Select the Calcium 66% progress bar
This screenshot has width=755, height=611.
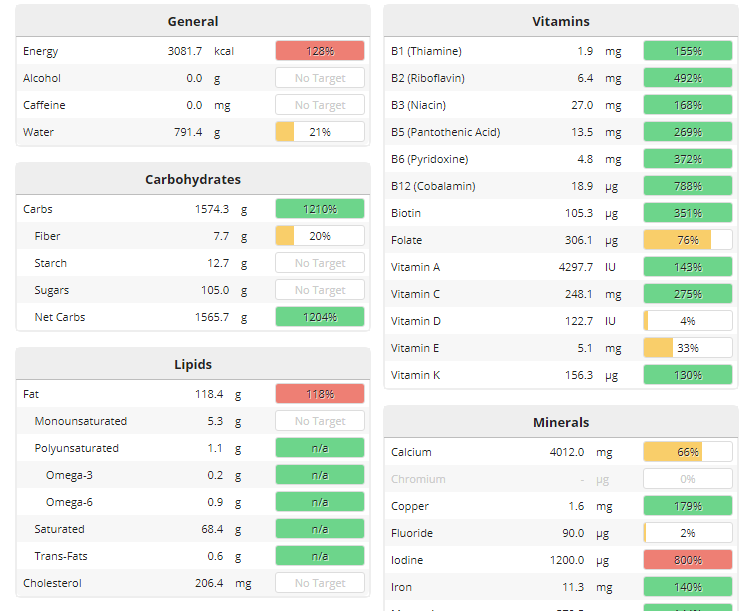688,452
